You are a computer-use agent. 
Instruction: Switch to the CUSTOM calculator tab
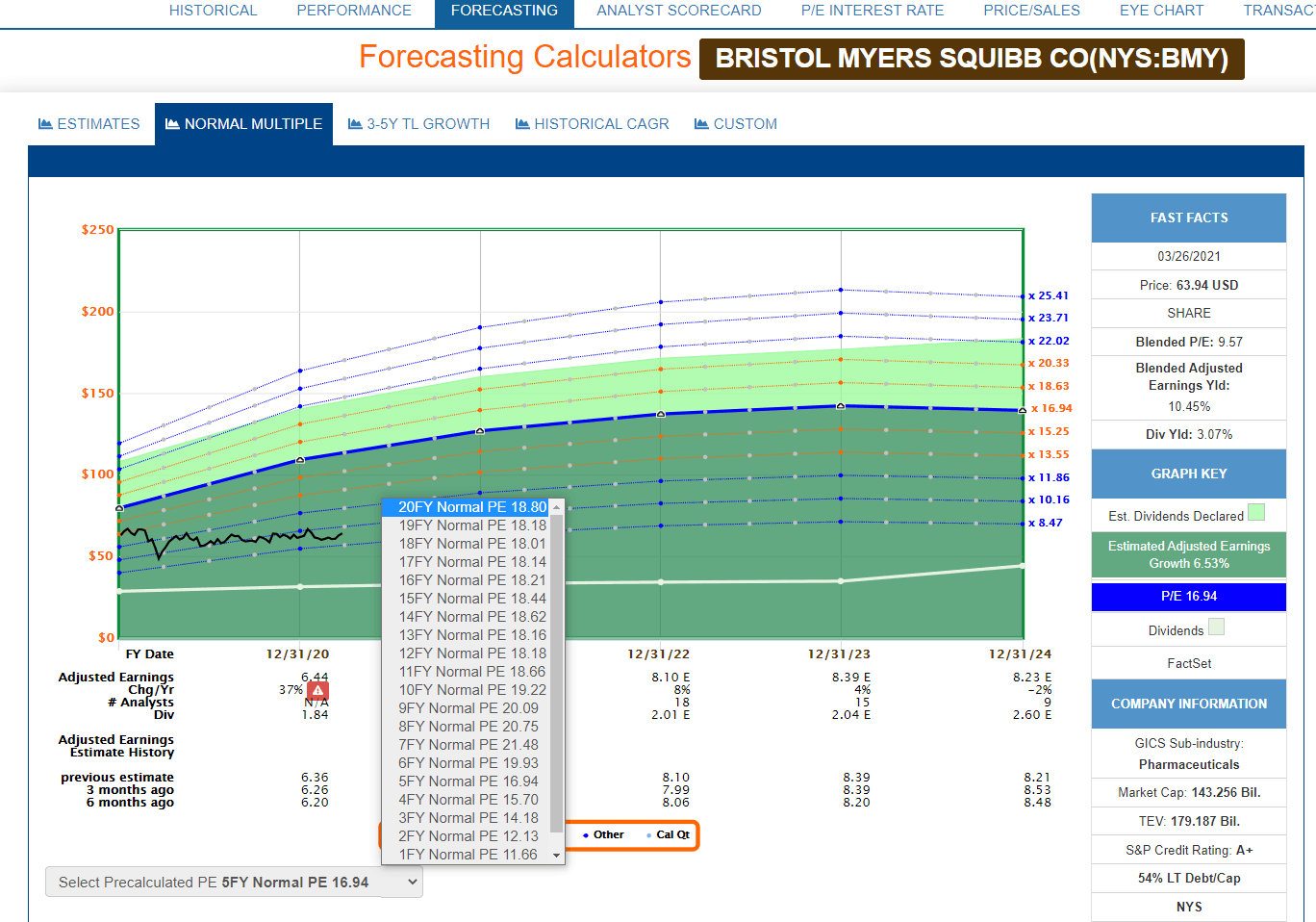736,124
